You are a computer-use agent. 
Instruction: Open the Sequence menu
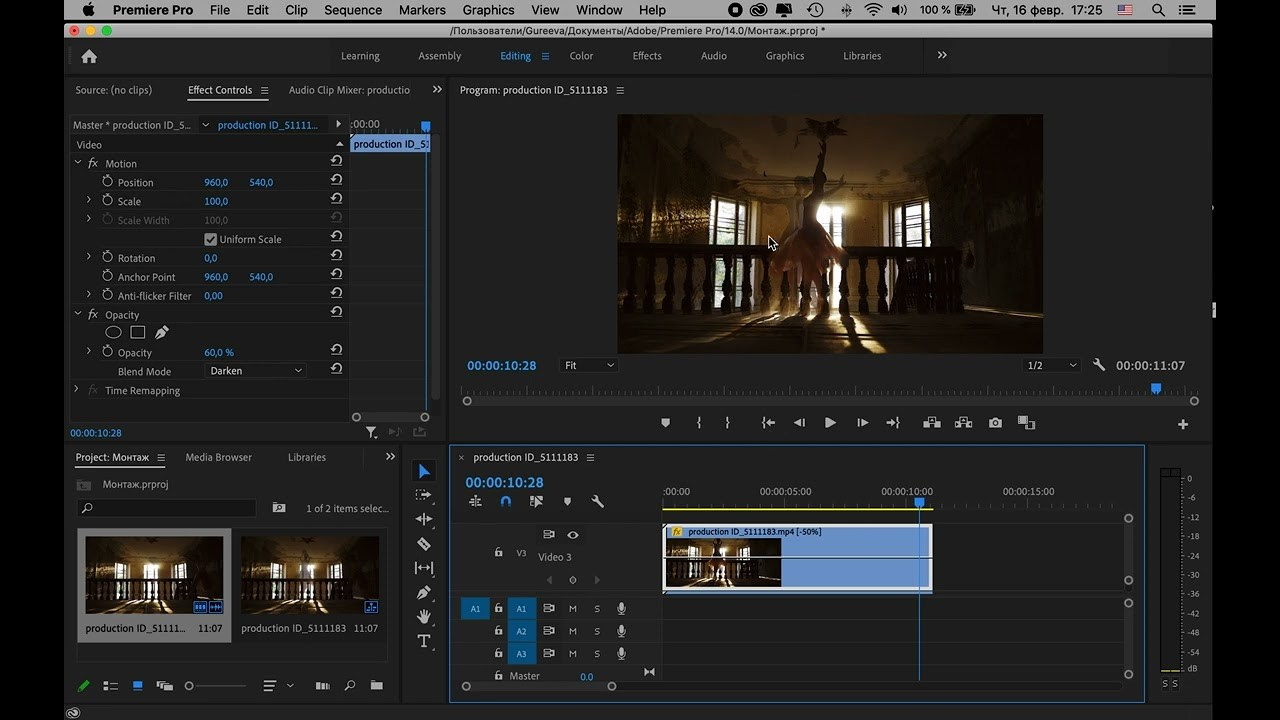pos(353,10)
